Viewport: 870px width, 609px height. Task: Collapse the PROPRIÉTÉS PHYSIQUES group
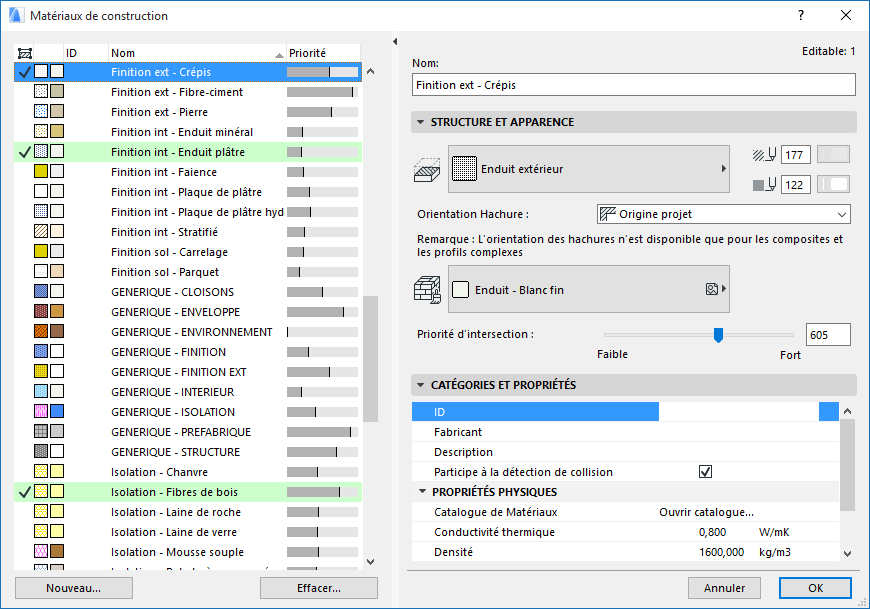(x=422, y=491)
